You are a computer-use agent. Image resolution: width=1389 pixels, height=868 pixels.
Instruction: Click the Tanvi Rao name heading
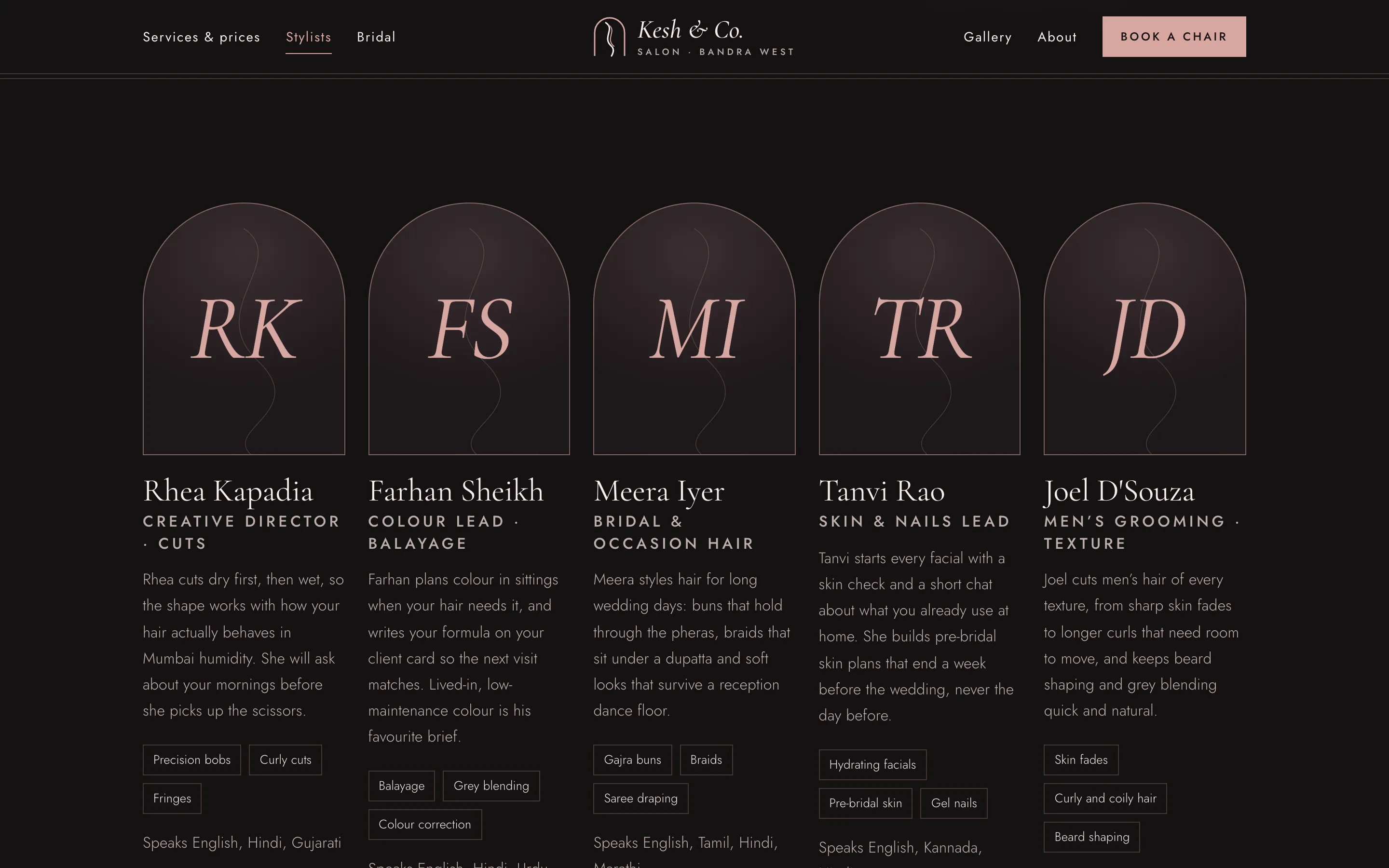(x=882, y=491)
